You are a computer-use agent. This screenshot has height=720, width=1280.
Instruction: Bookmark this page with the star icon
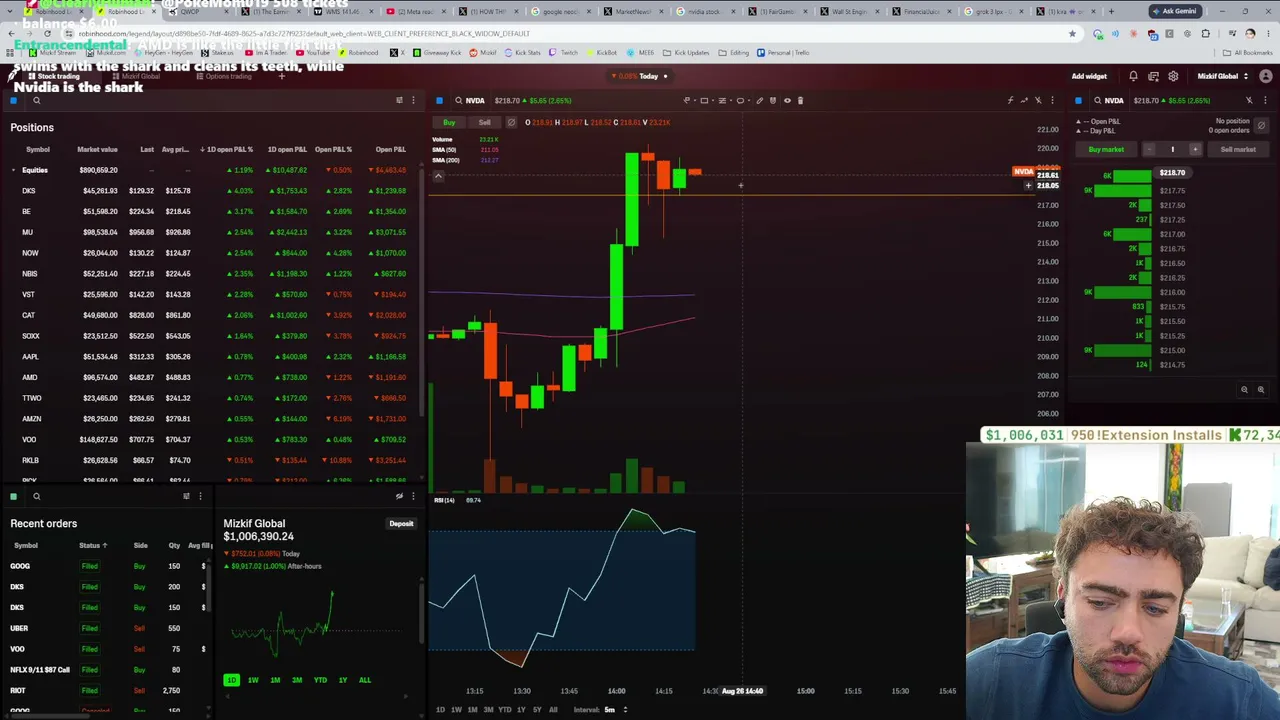pos(1072,33)
